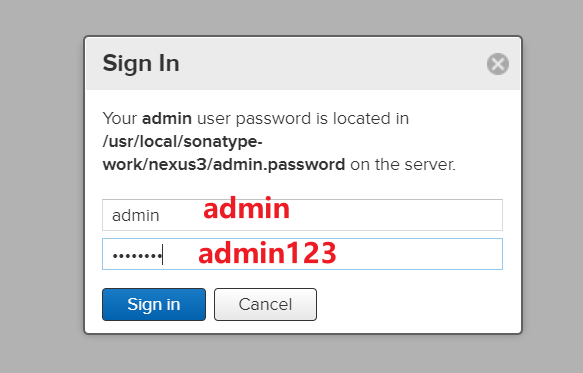Click the word 'Your' in the message
The height and width of the screenshot is (373, 583).
click(x=120, y=119)
